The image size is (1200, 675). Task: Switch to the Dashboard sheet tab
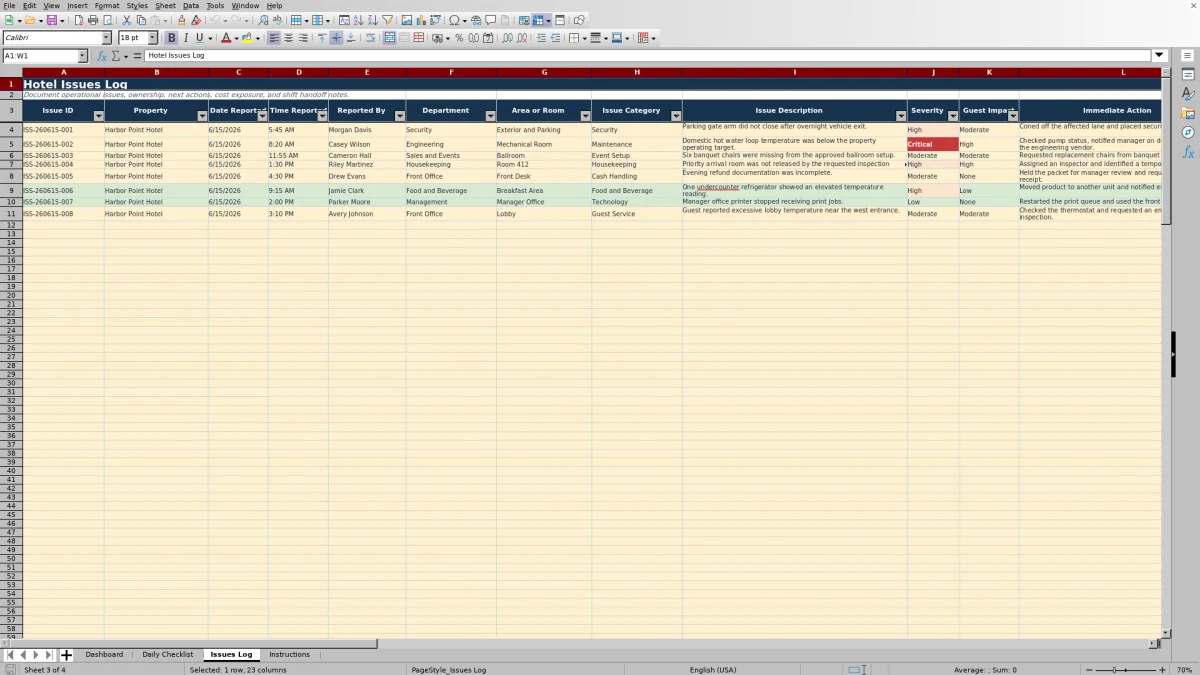(x=104, y=655)
